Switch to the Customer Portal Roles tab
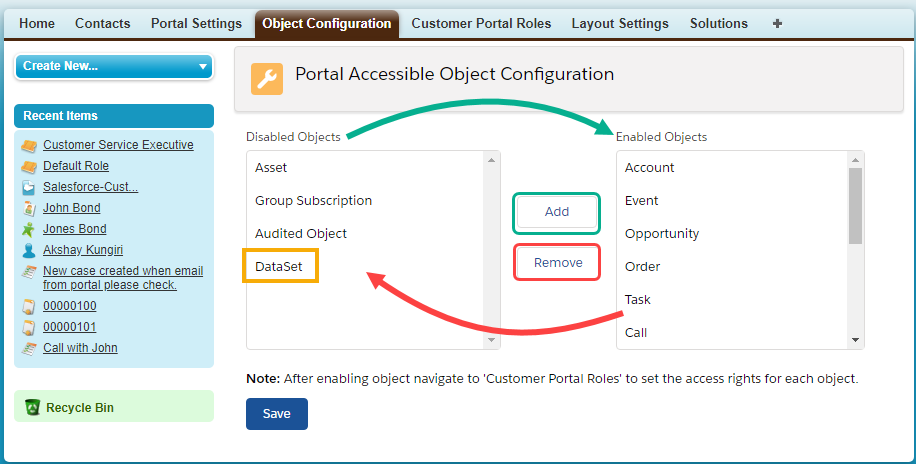Screen dimensions: 918x464 481,23
